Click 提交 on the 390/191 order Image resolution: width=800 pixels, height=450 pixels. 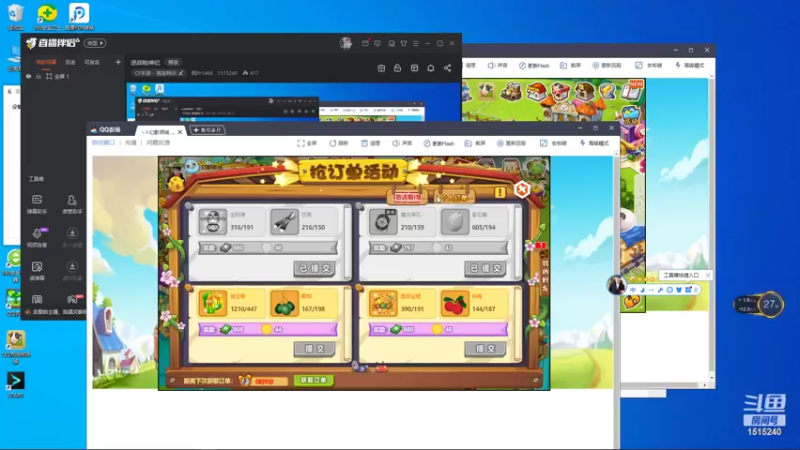tap(485, 349)
